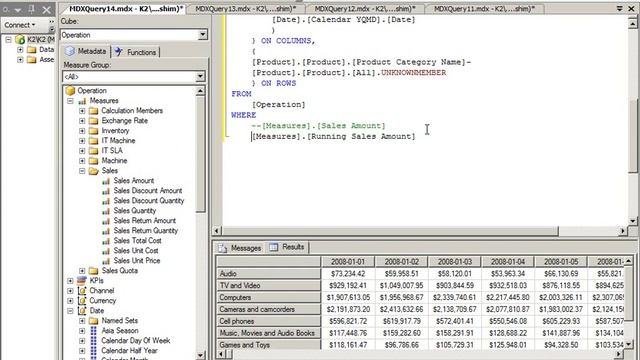Click the Connect button in Object Explorer
This screenshot has height=360, width=640.
click(x=20, y=25)
